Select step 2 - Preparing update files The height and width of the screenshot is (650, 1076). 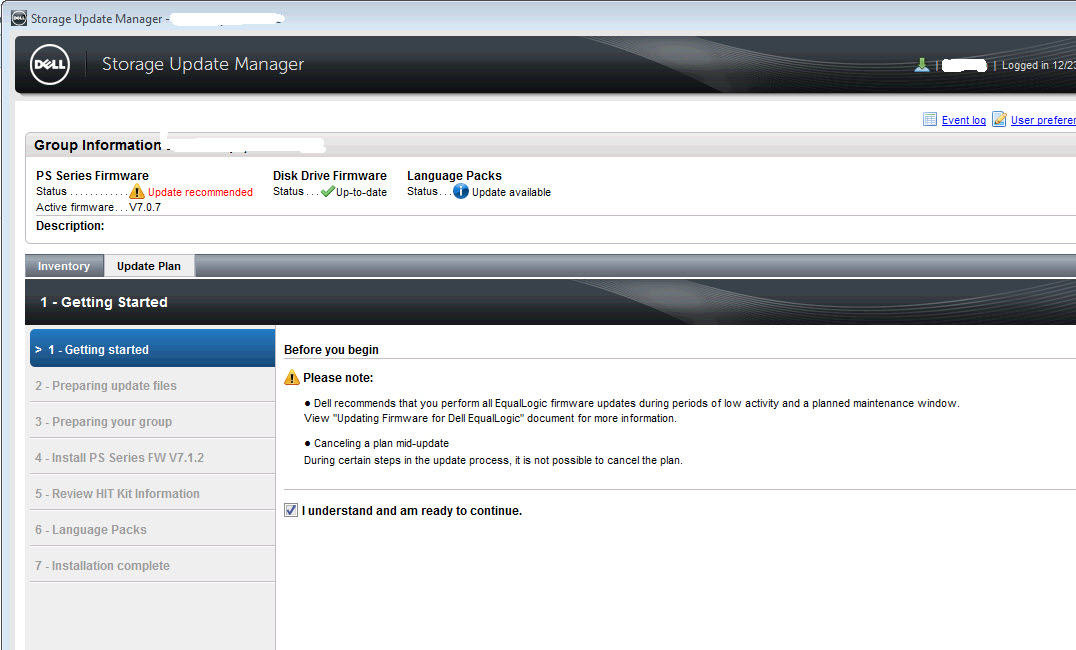coord(152,386)
